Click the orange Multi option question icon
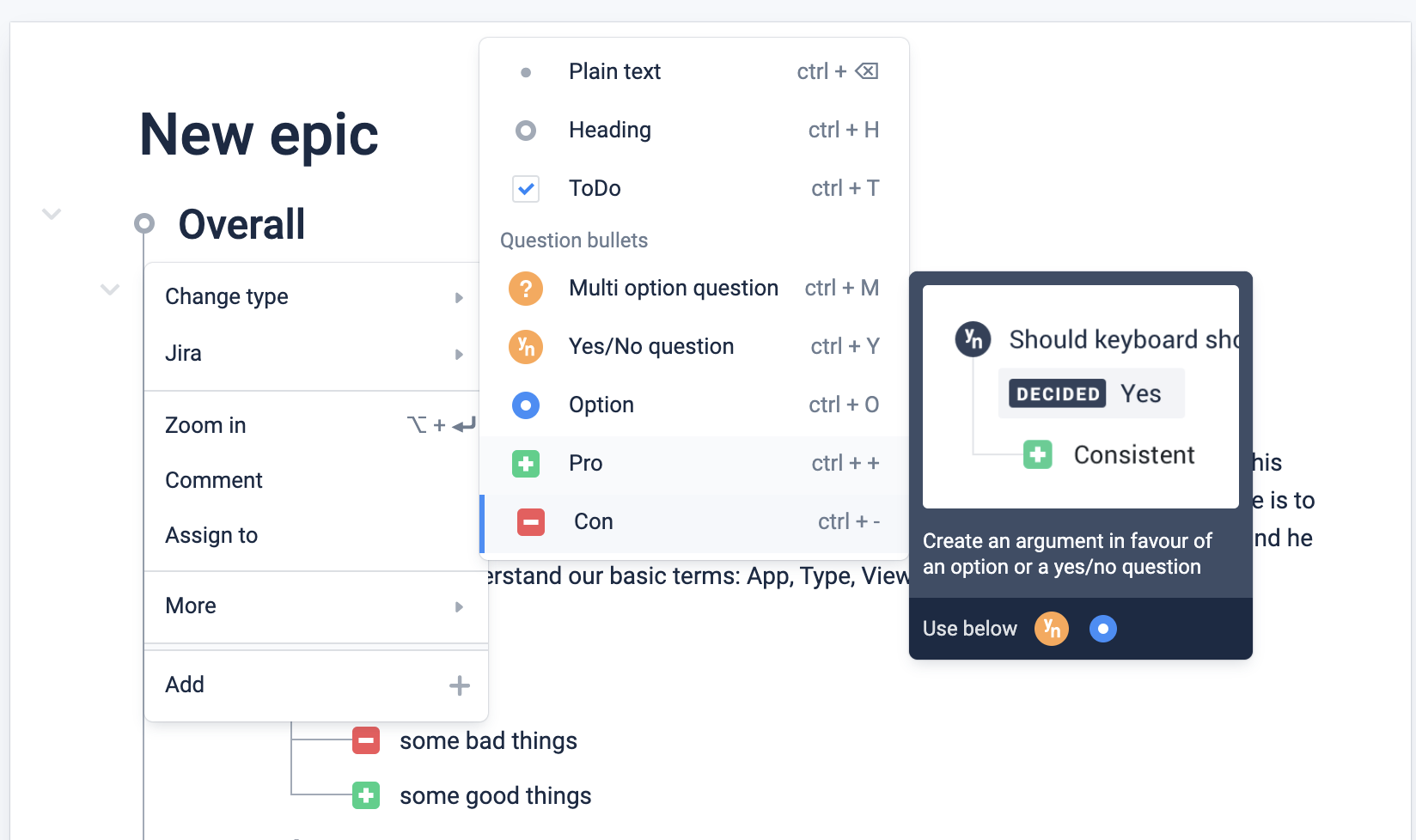 pyautogui.click(x=526, y=289)
